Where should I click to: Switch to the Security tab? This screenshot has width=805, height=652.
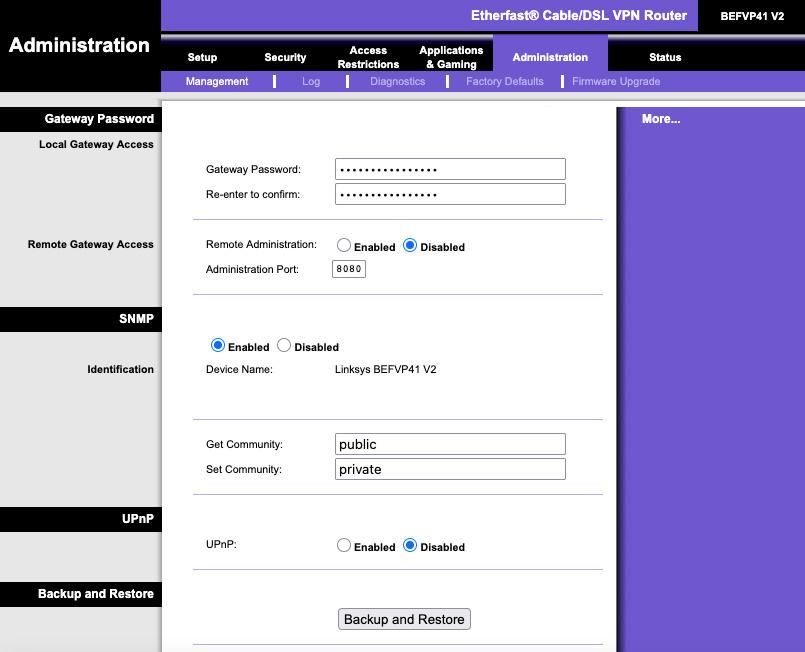point(285,57)
